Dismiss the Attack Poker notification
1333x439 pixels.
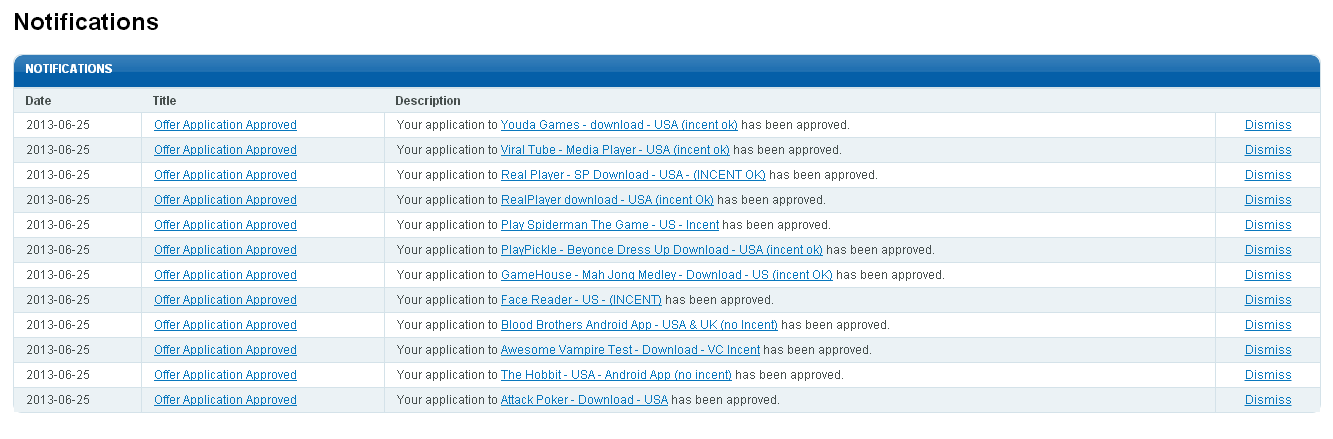(x=1268, y=400)
